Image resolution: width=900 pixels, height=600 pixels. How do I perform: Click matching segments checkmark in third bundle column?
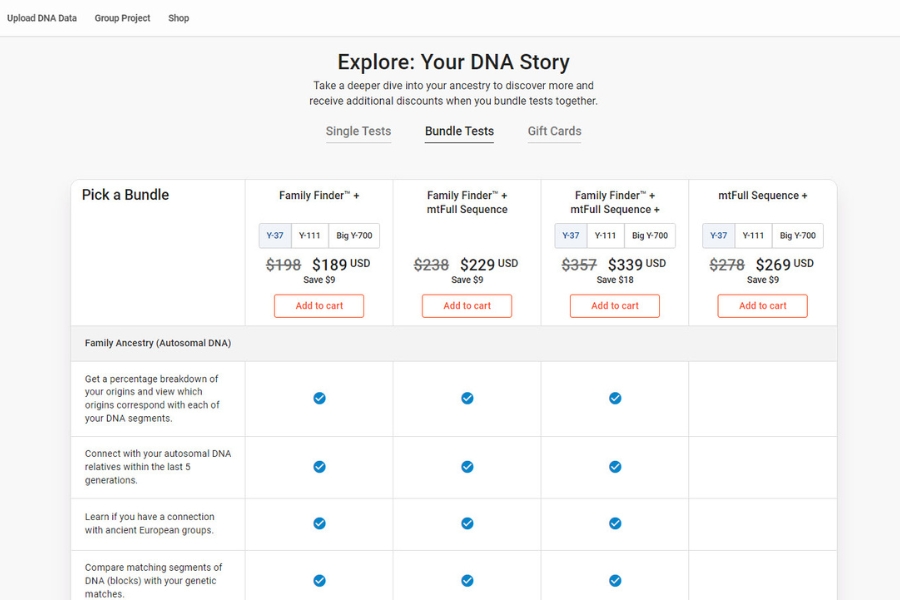615,581
